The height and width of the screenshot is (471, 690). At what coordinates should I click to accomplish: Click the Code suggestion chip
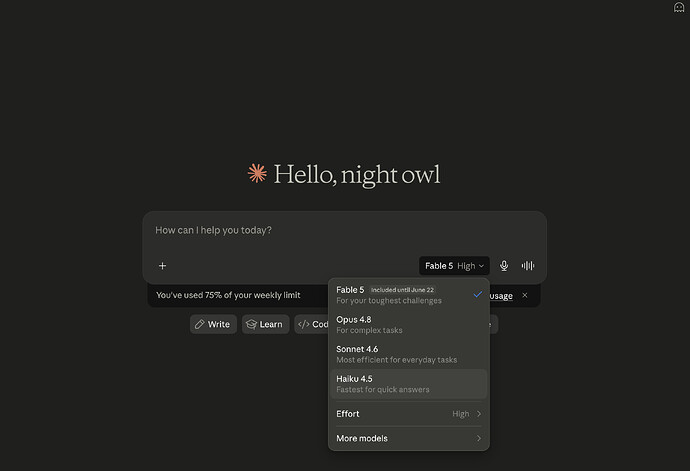(312, 324)
